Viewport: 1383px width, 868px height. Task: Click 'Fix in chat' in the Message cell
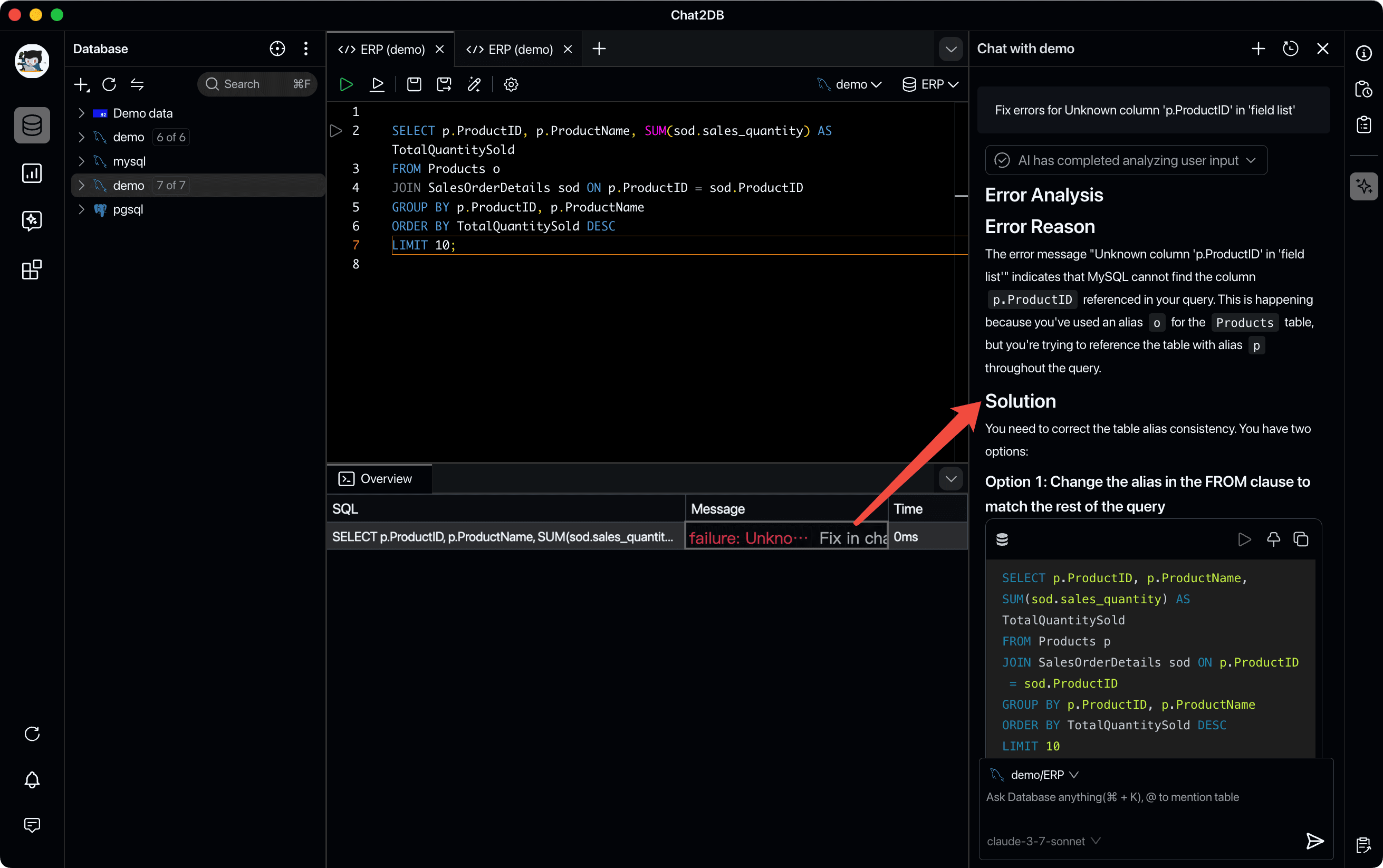click(853, 538)
